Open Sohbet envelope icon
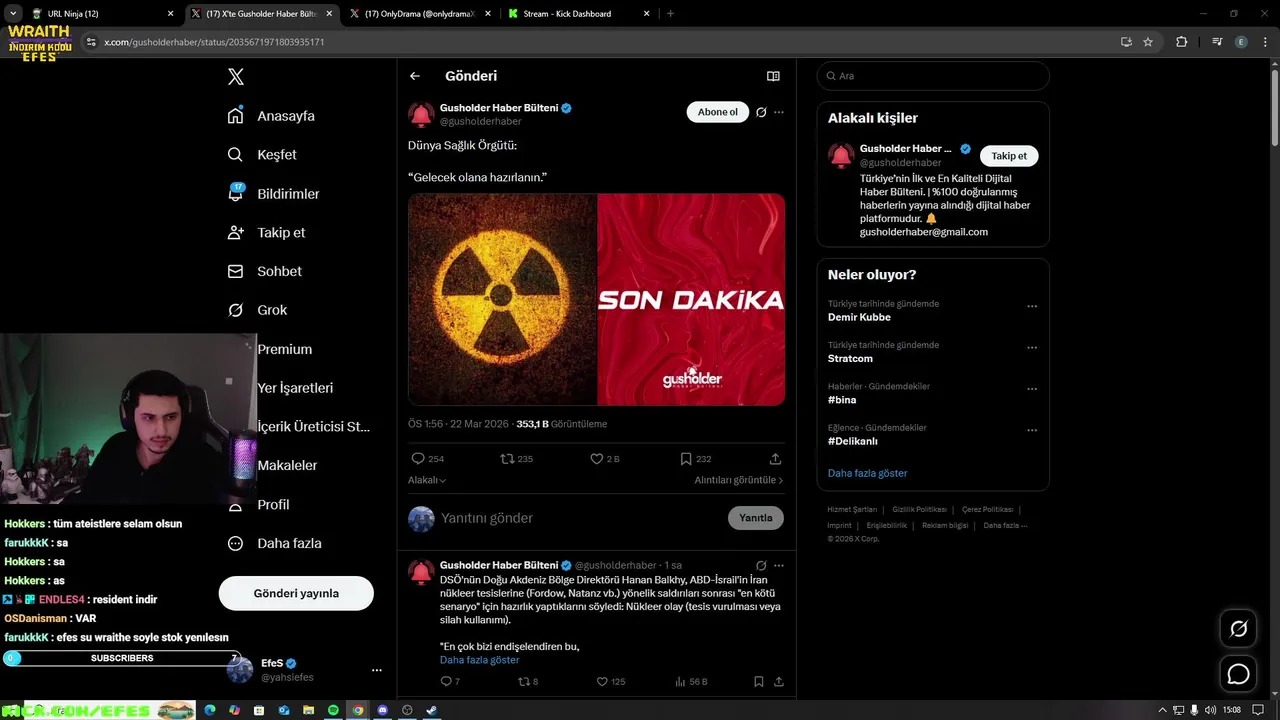The height and width of the screenshot is (720, 1280). pyautogui.click(x=236, y=271)
